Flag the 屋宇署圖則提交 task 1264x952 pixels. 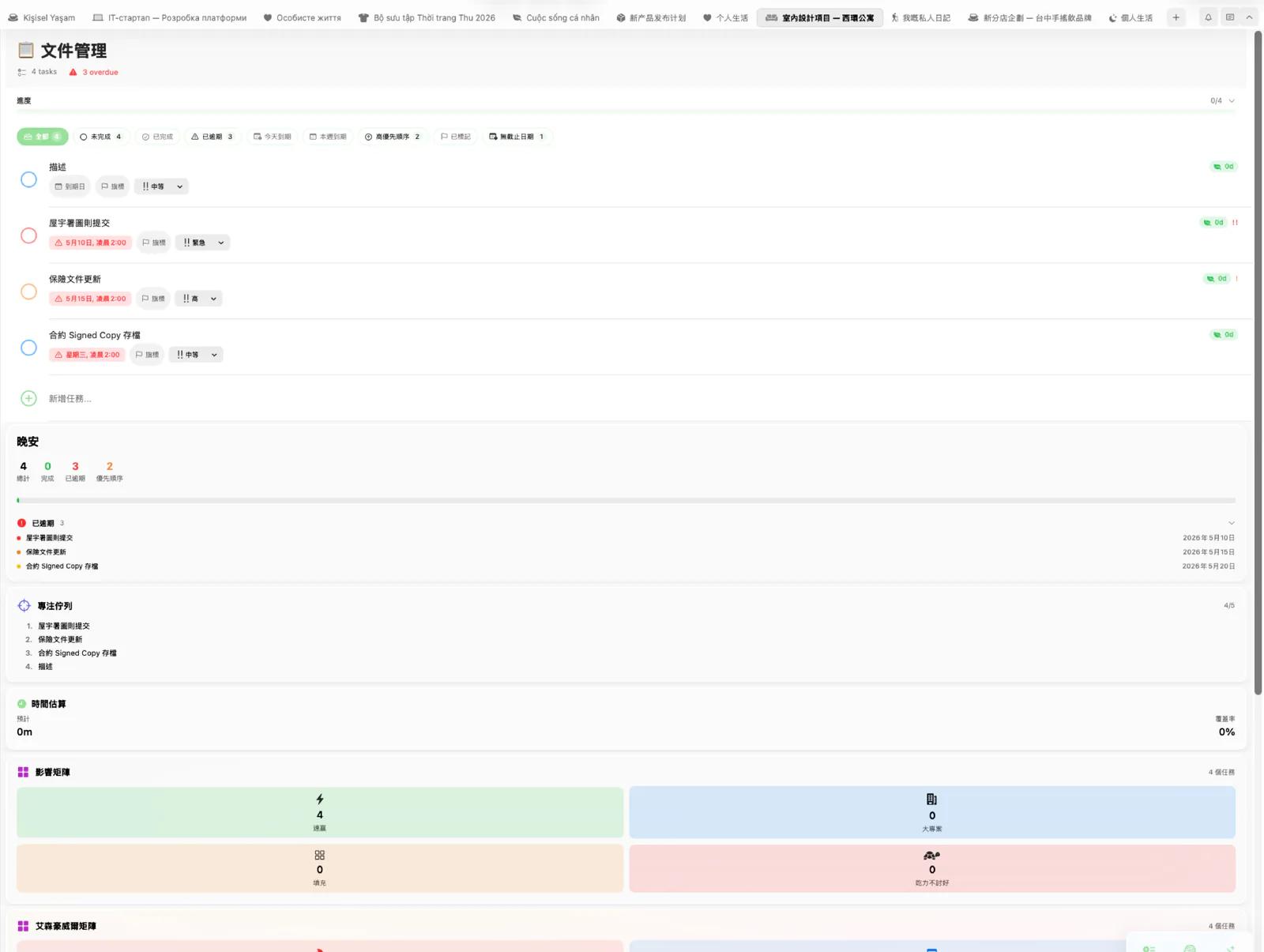coord(154,243)
